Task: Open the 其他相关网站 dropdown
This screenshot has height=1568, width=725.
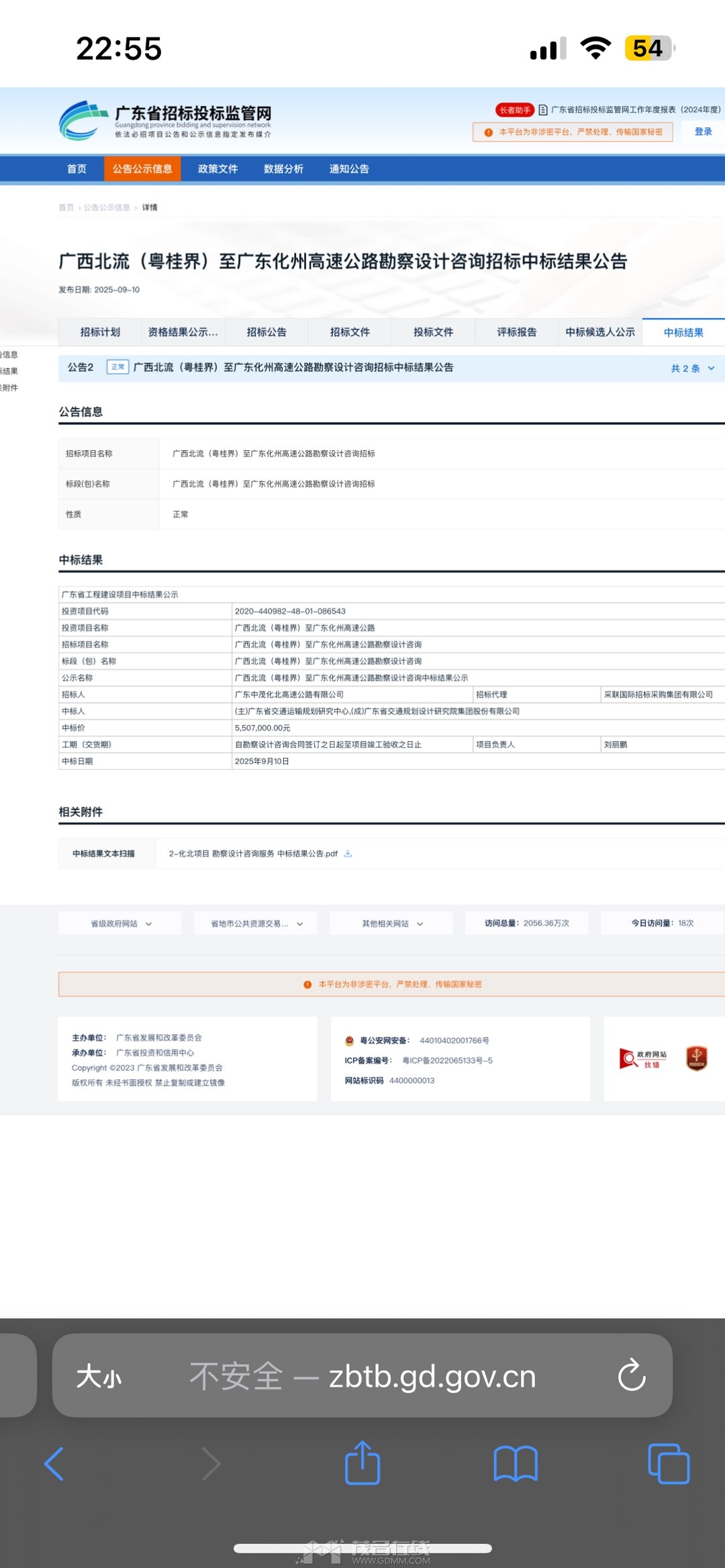Action: pos(392,923)
